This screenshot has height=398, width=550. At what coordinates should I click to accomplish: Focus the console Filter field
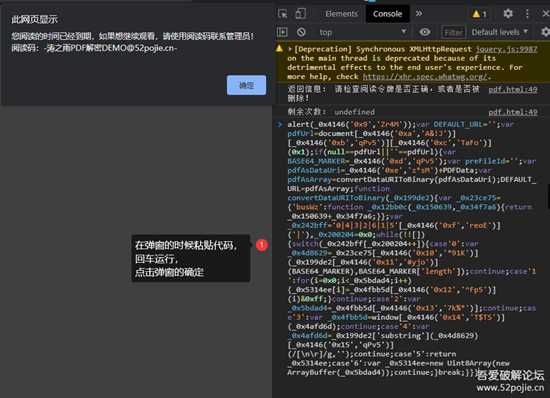(453, 33)
